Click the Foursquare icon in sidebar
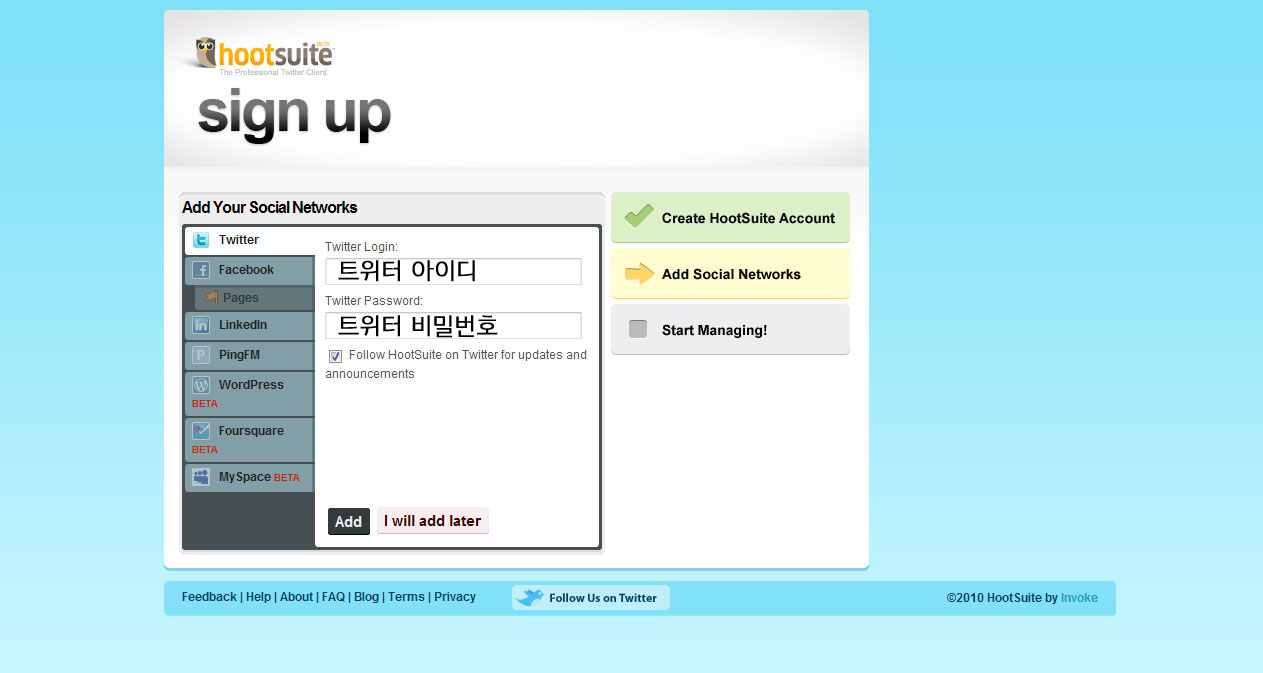Screen dimensions: 1263x673 201,431
